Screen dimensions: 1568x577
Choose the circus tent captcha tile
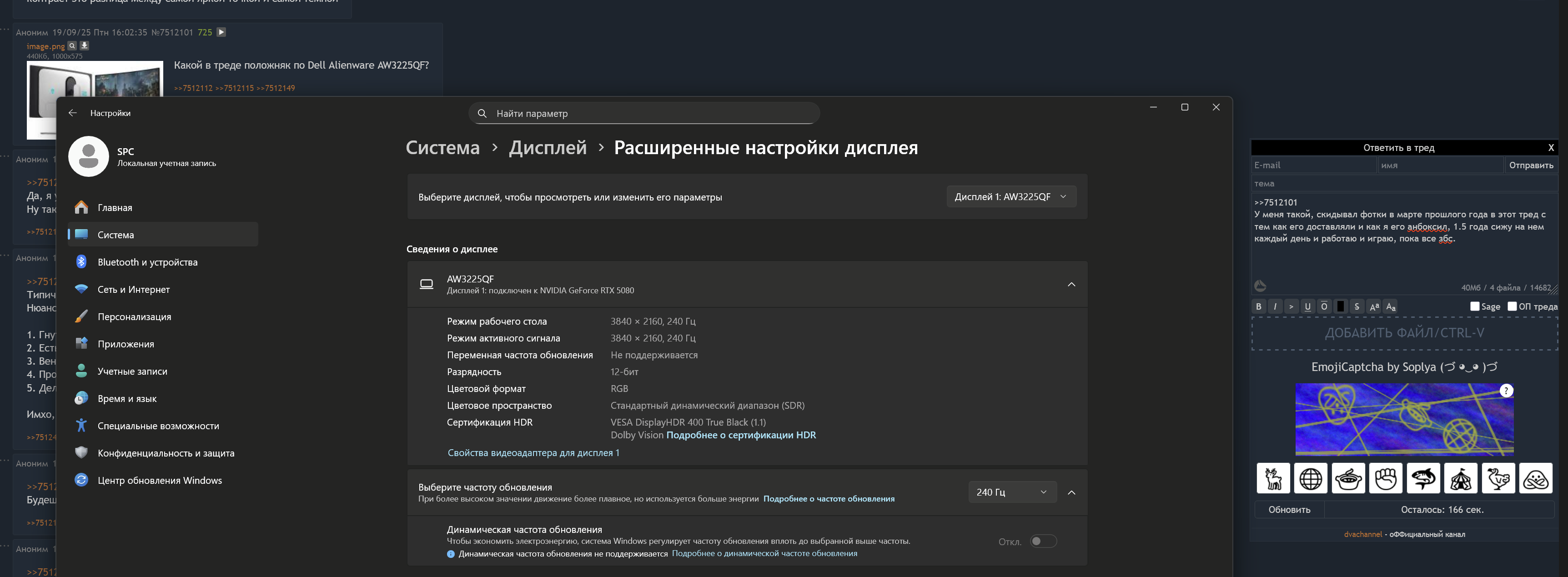tap(1460, 478)
